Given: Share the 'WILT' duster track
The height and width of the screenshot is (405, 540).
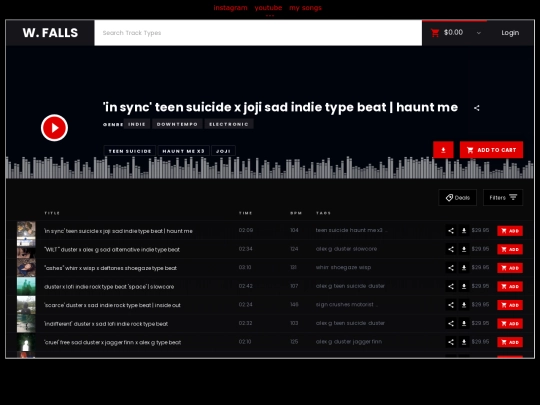Looking at the screenshot, I should (x=451, y=249).
